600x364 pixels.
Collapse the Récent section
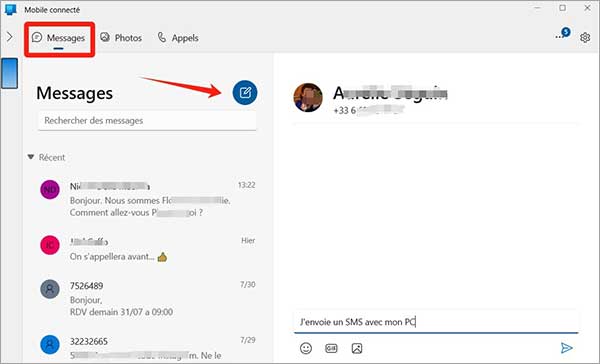(x=31, y=157)
